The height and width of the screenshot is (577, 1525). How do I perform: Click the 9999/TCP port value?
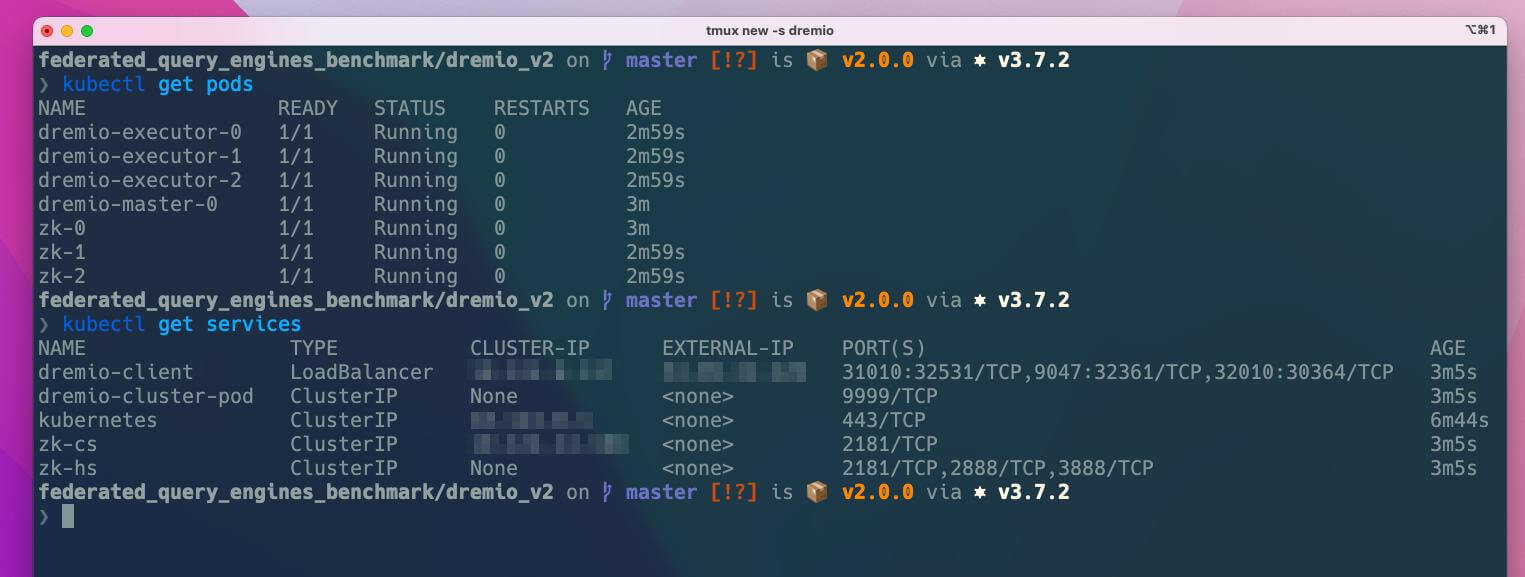(890, 396)
